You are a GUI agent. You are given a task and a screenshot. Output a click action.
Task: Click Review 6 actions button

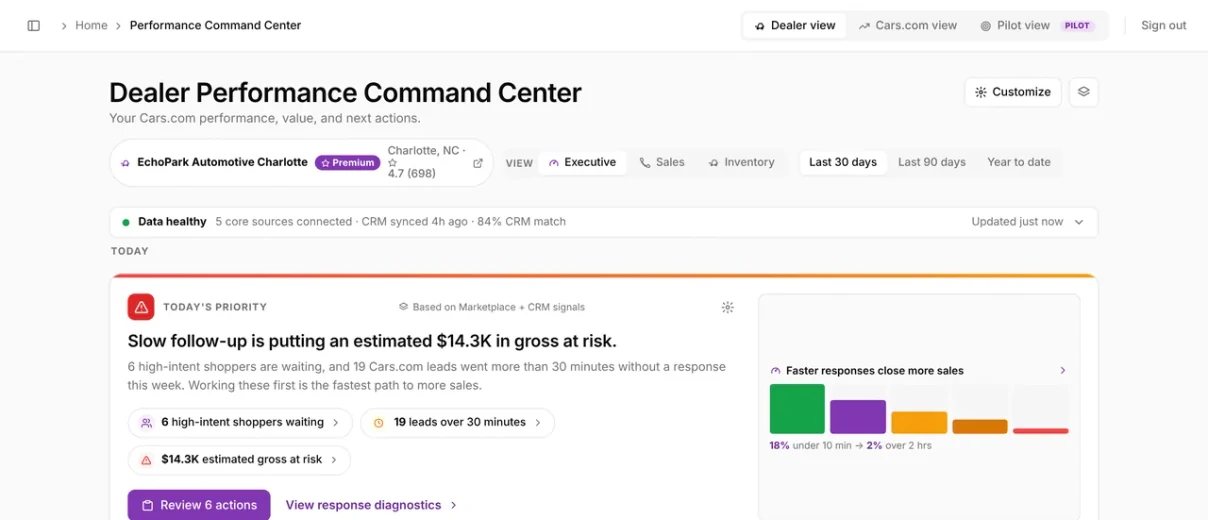[199, 505]
